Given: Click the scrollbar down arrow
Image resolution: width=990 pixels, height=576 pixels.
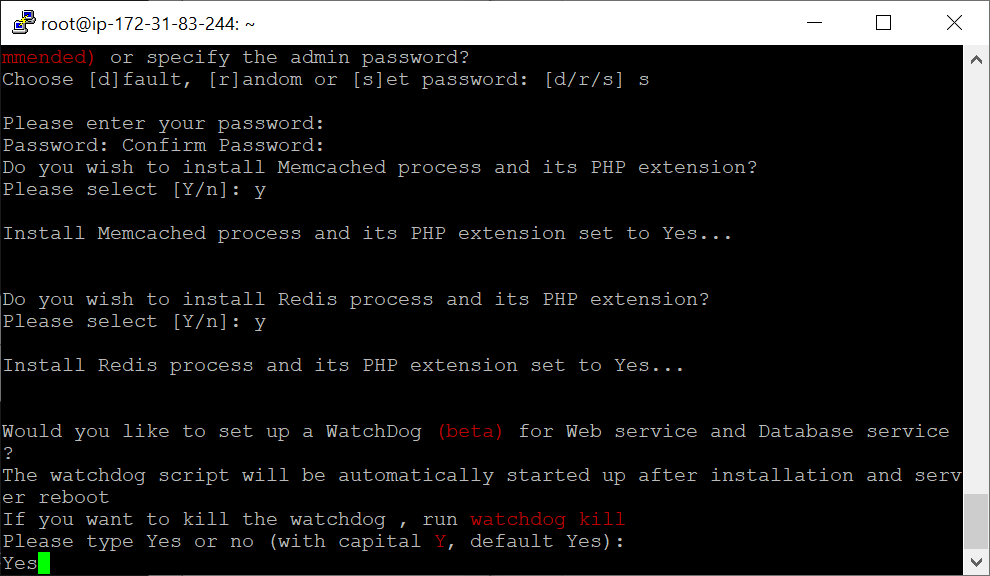Looking at the screenshot, I should pyautogui.click(x=976, y=561).
